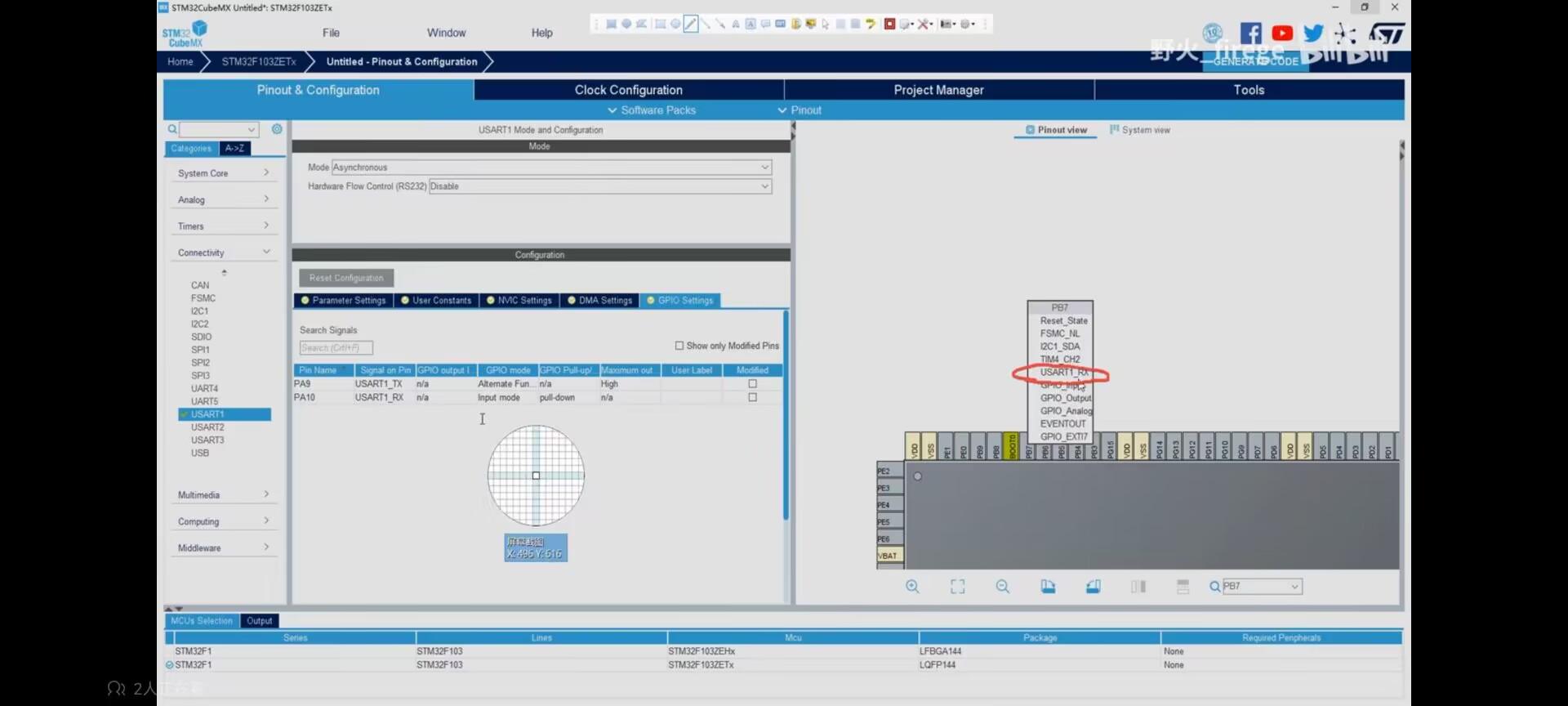Click the ST community network icon
This screenshot has height=706, width=1568.
point(1345,34)
